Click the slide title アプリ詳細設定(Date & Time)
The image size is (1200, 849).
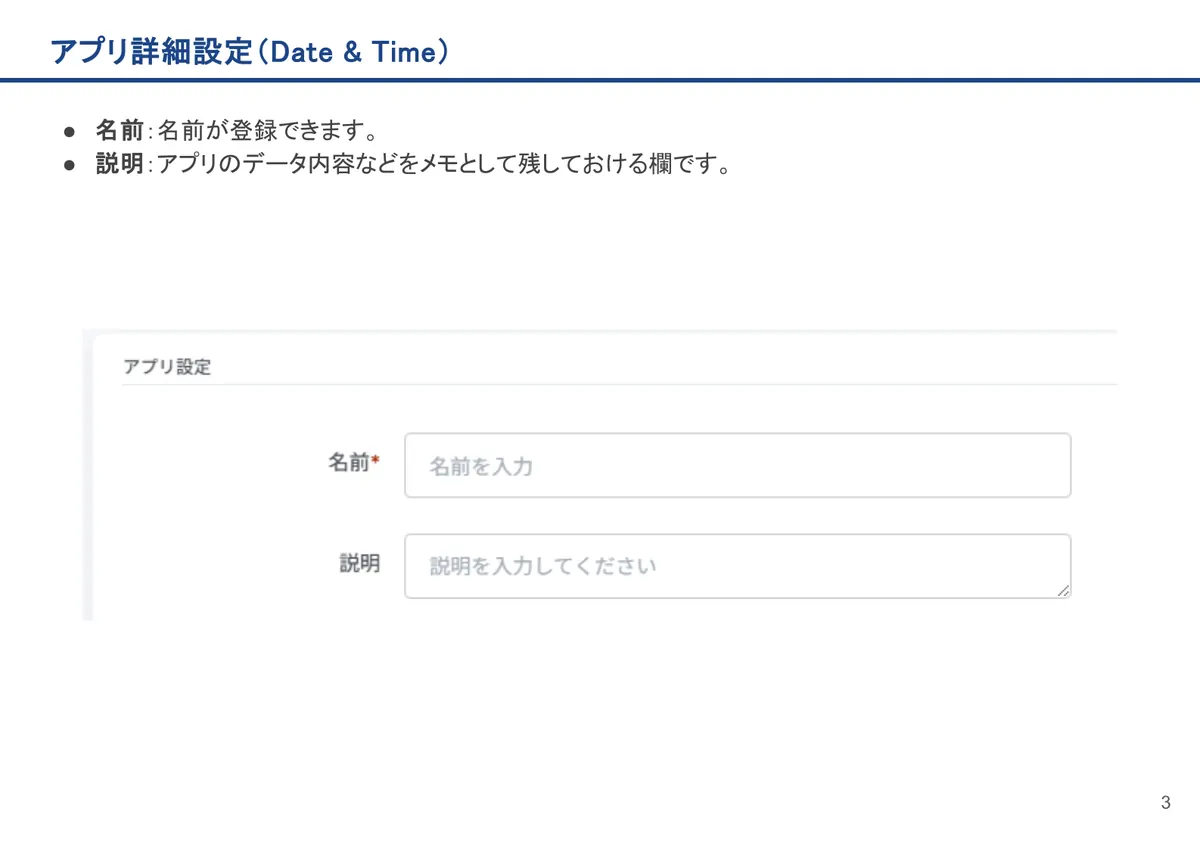click(249, 52)
